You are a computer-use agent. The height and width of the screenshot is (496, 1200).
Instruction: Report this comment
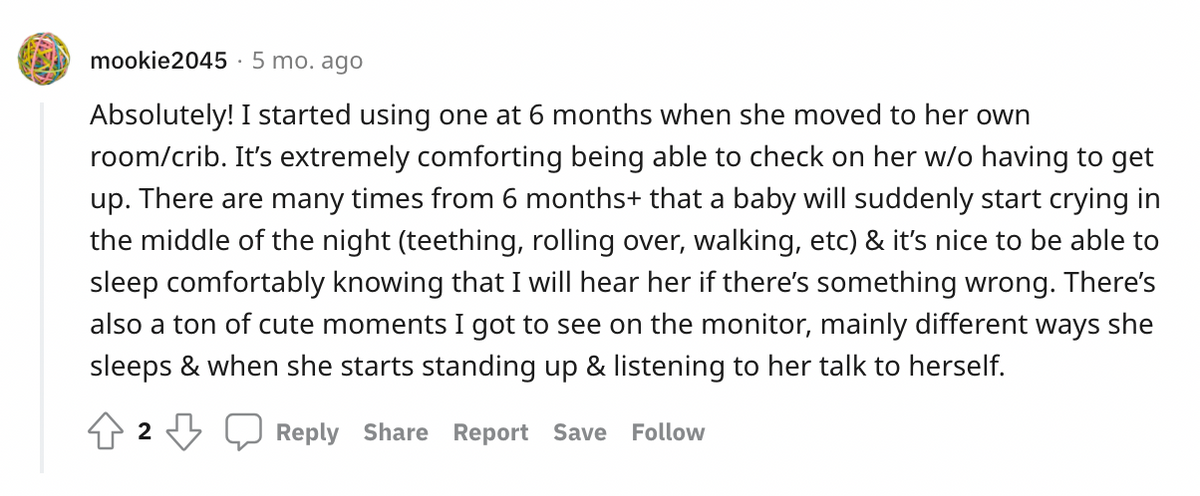pos(490,432)
